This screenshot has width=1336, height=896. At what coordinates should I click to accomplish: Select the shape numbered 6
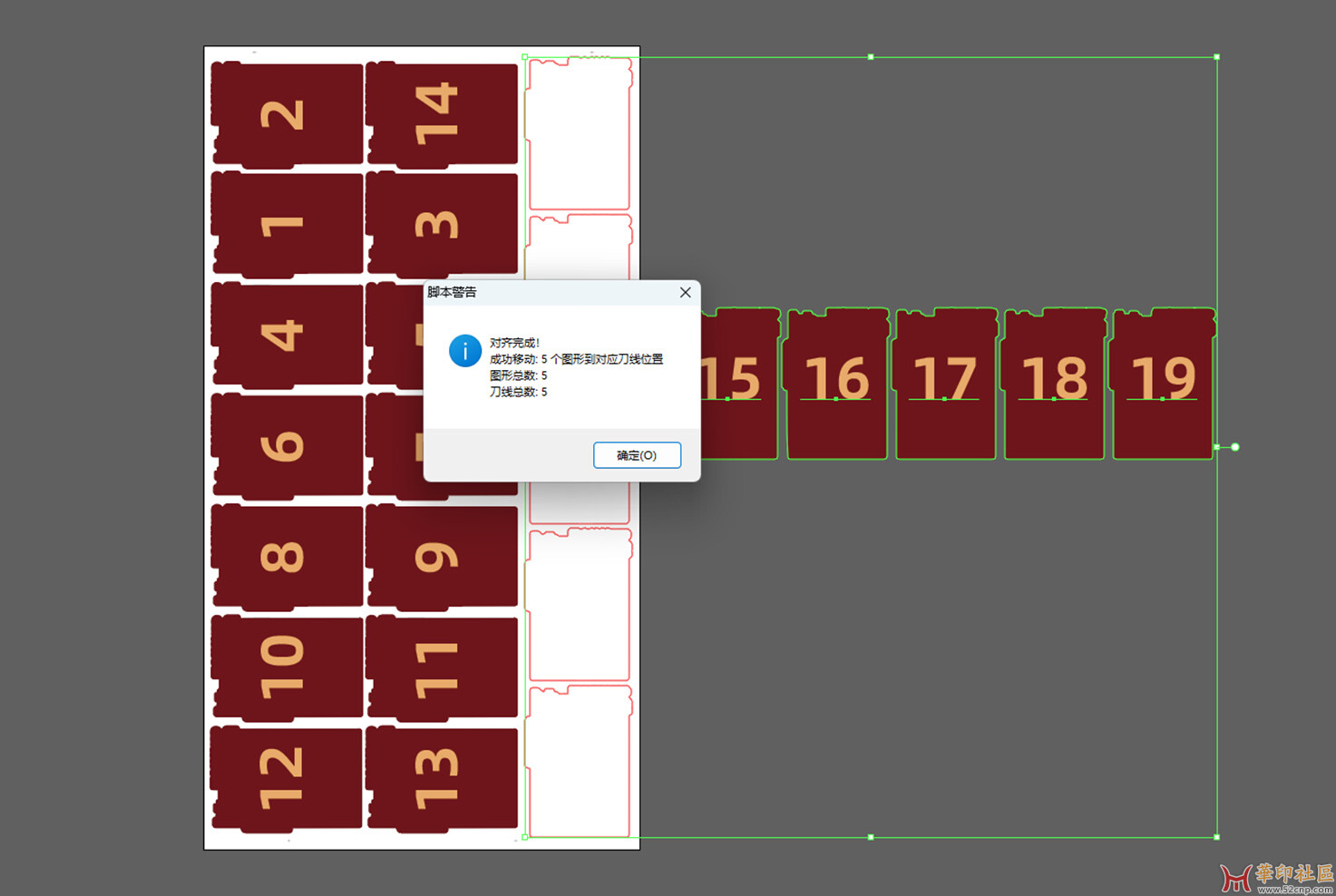pyautogui.click(x=288, y=445)
